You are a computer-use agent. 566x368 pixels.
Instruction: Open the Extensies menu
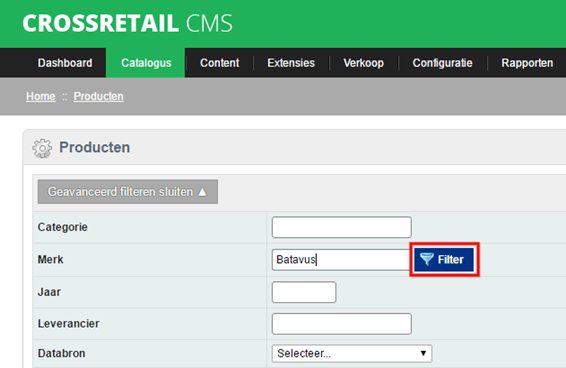[x=291, y=63]
